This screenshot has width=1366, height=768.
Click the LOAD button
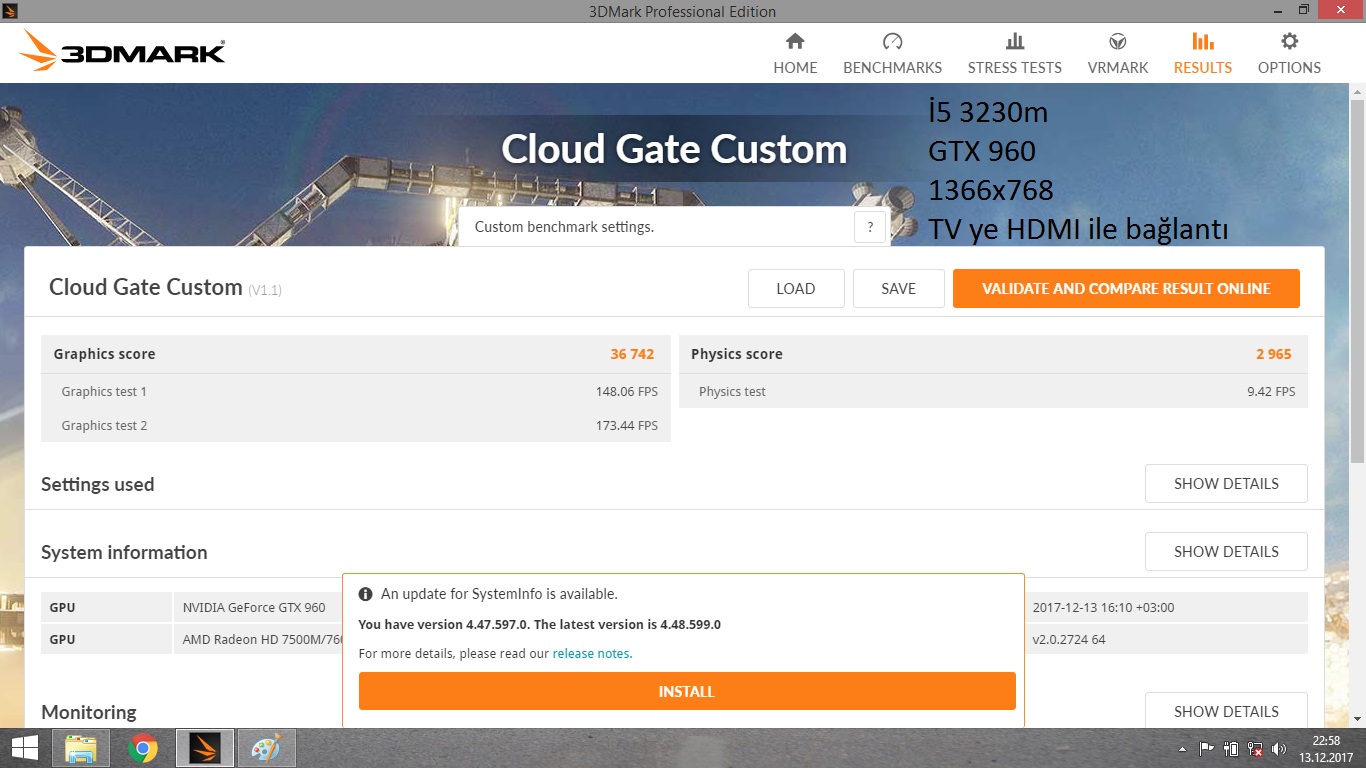[x=796, y=288]
